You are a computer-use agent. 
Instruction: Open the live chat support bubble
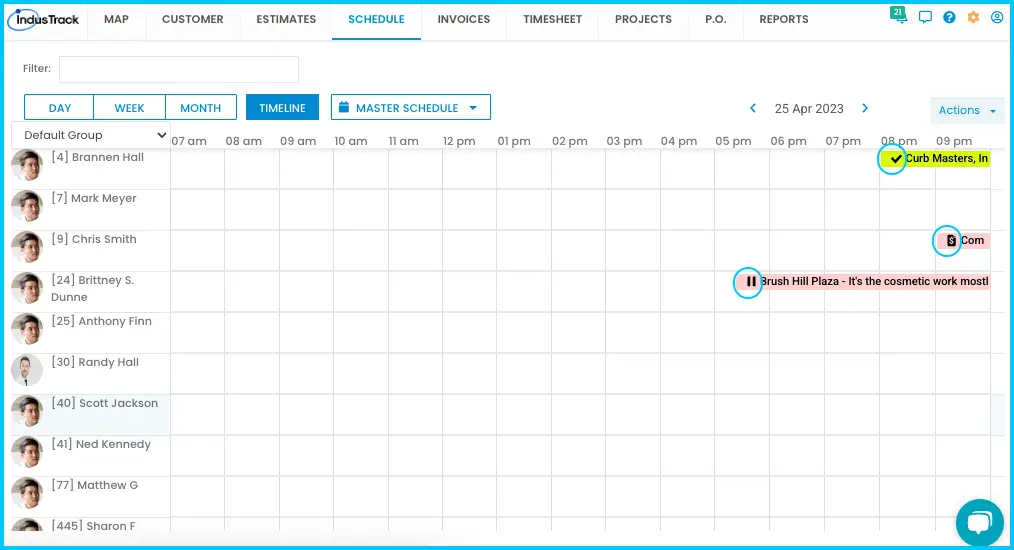[x=980, y=522]
